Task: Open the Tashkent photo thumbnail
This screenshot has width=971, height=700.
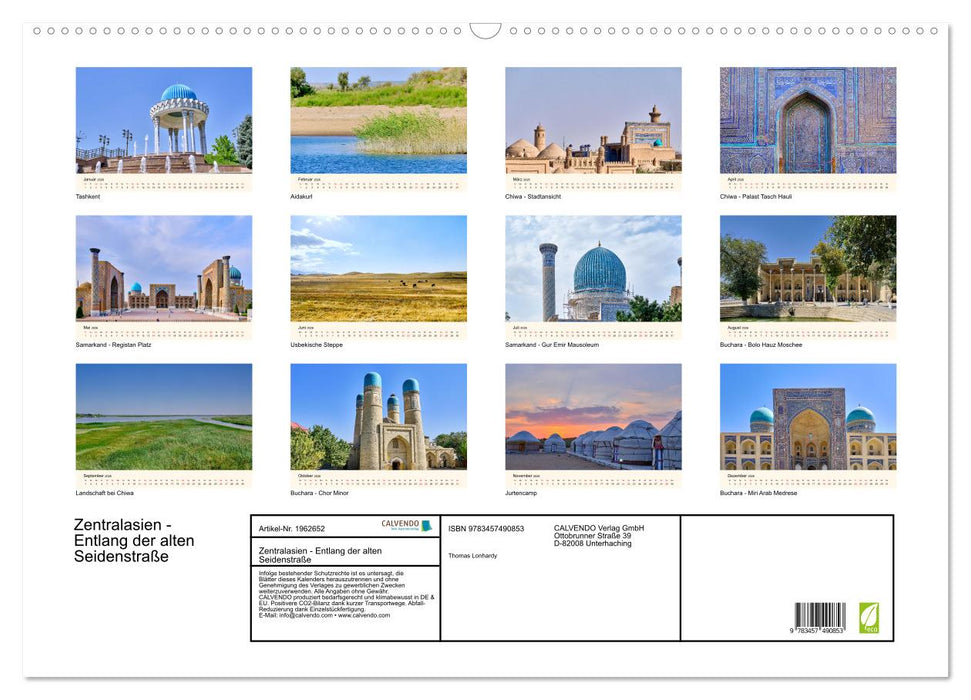Action: tap(164, 120)
